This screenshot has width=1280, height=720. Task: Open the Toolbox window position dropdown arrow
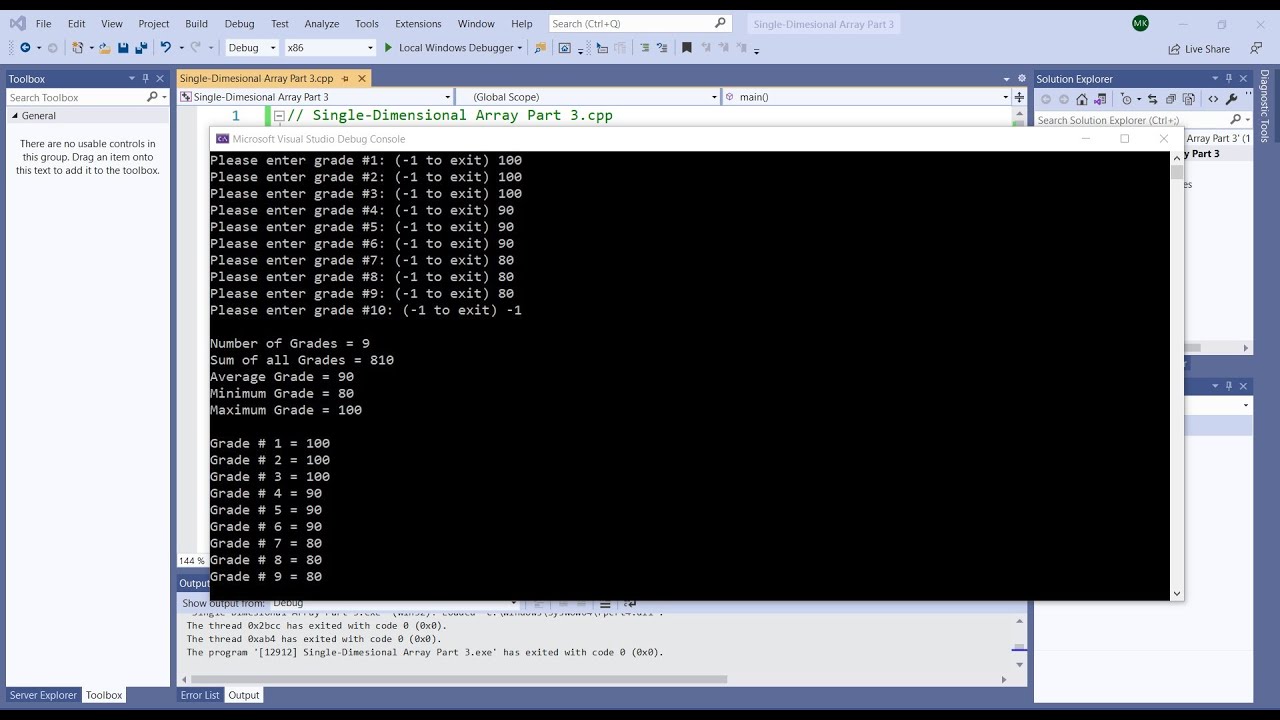pyautogui.click(x=131, y=78)
